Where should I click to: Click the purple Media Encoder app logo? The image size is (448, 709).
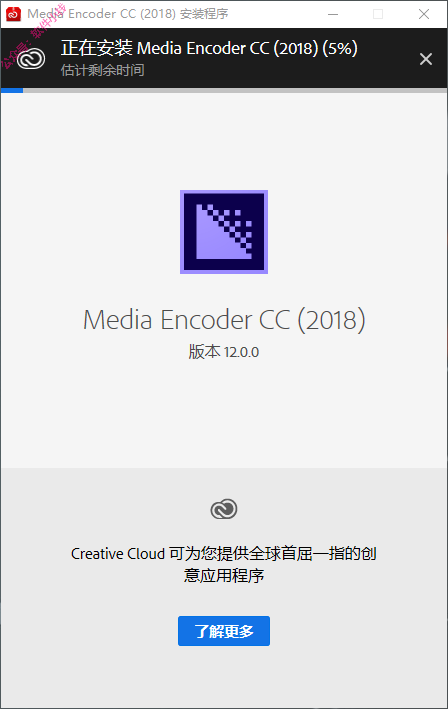point(224,232)
